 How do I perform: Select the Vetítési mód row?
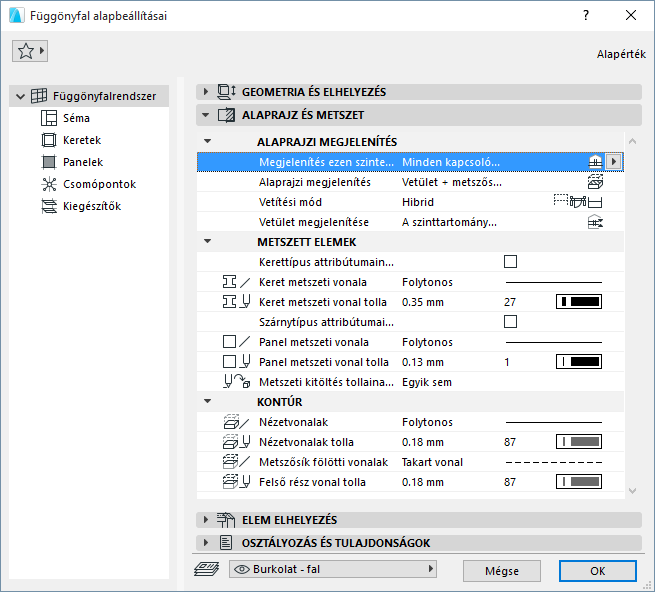(x=410, y=202)
